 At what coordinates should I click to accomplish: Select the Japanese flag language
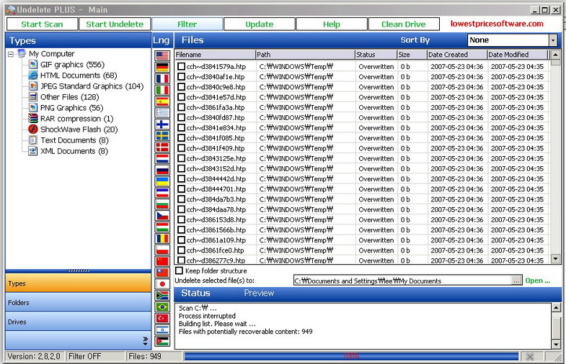162,284
